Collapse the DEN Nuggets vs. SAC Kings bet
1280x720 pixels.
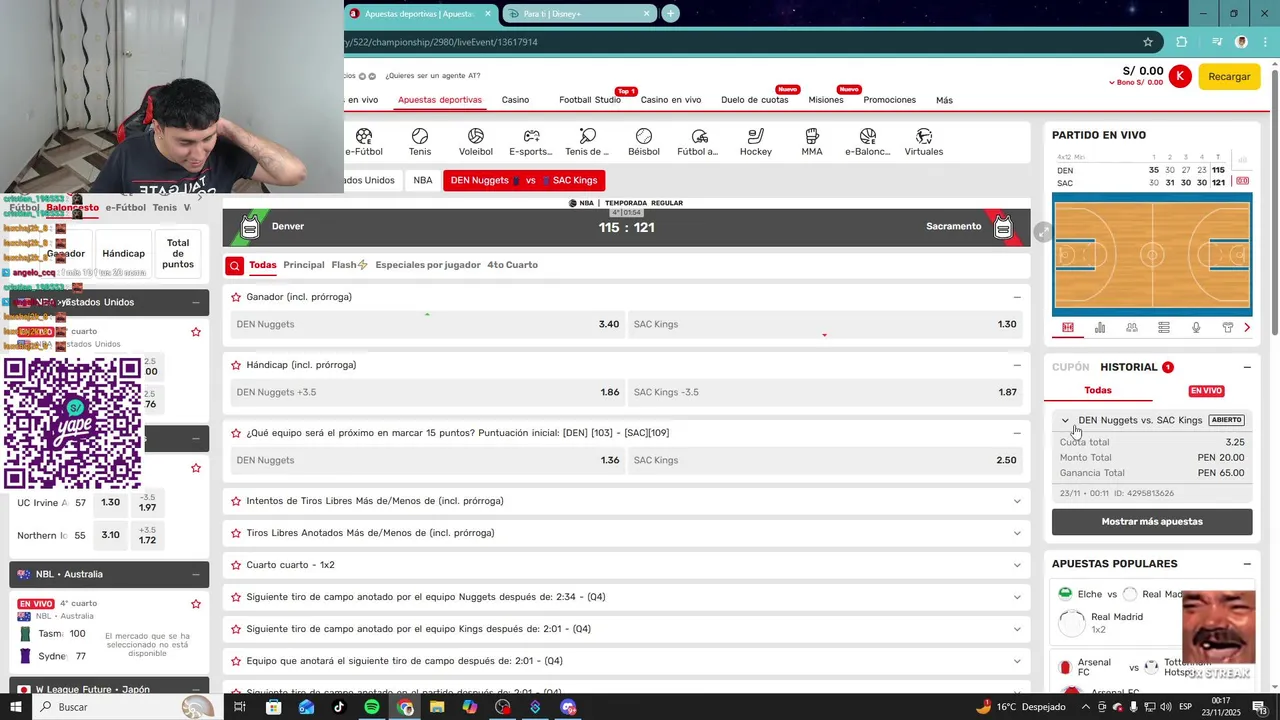pyautogui.click(x=1065, y=420)
